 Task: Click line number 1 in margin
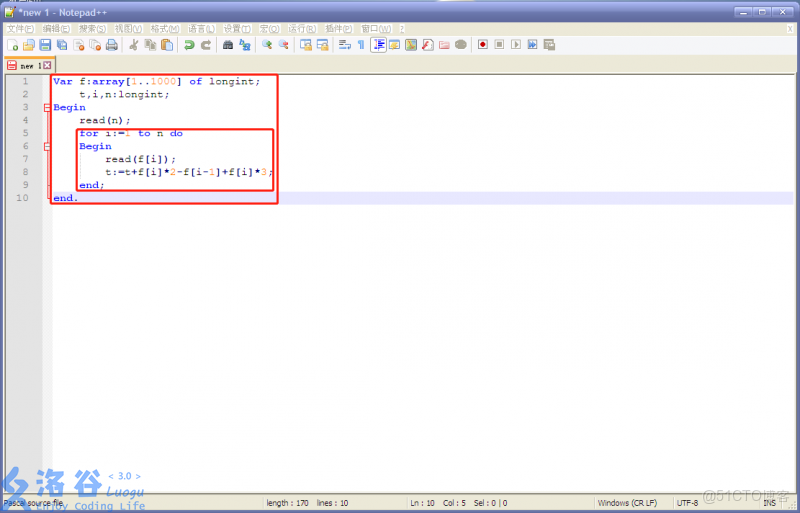25,82
